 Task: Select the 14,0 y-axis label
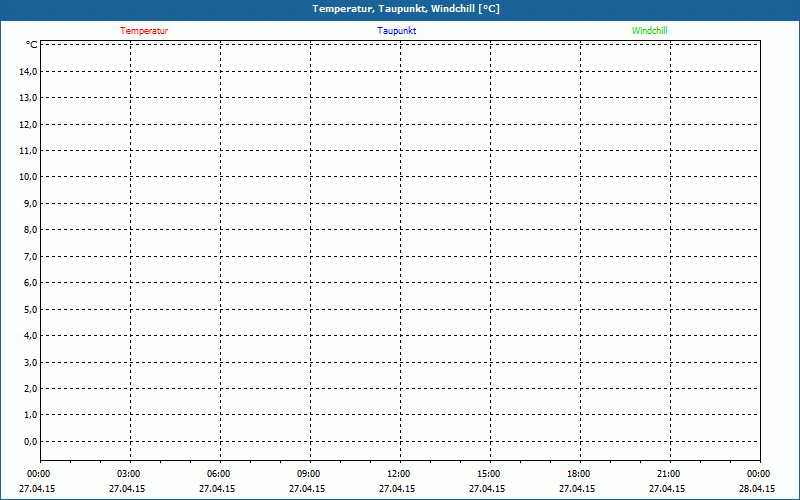[28, 71]
